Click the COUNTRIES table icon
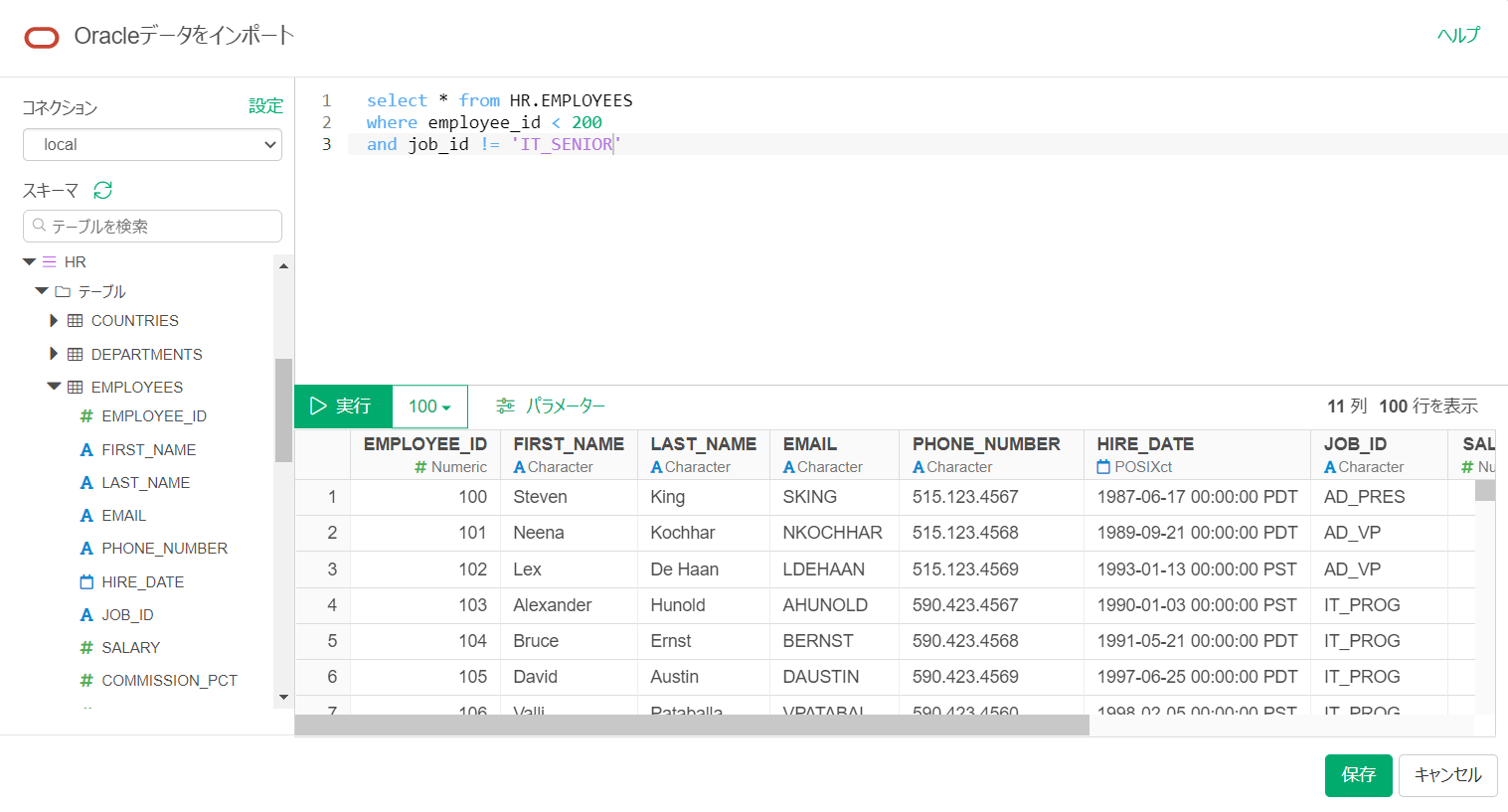Image resolution: width=1508 pixels, height=812 pixels. (x=75, y=321)
